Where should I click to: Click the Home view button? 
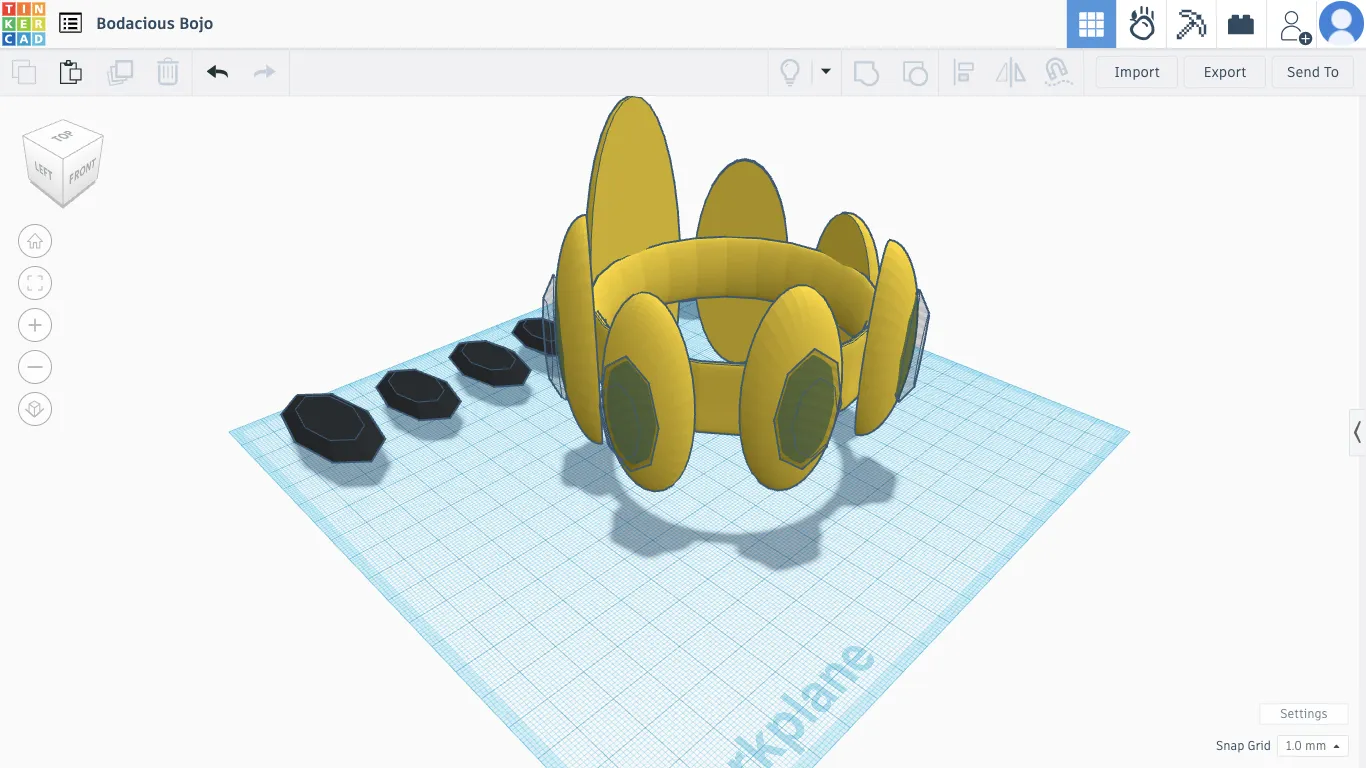pyautogui.click(x=35, y=241)
